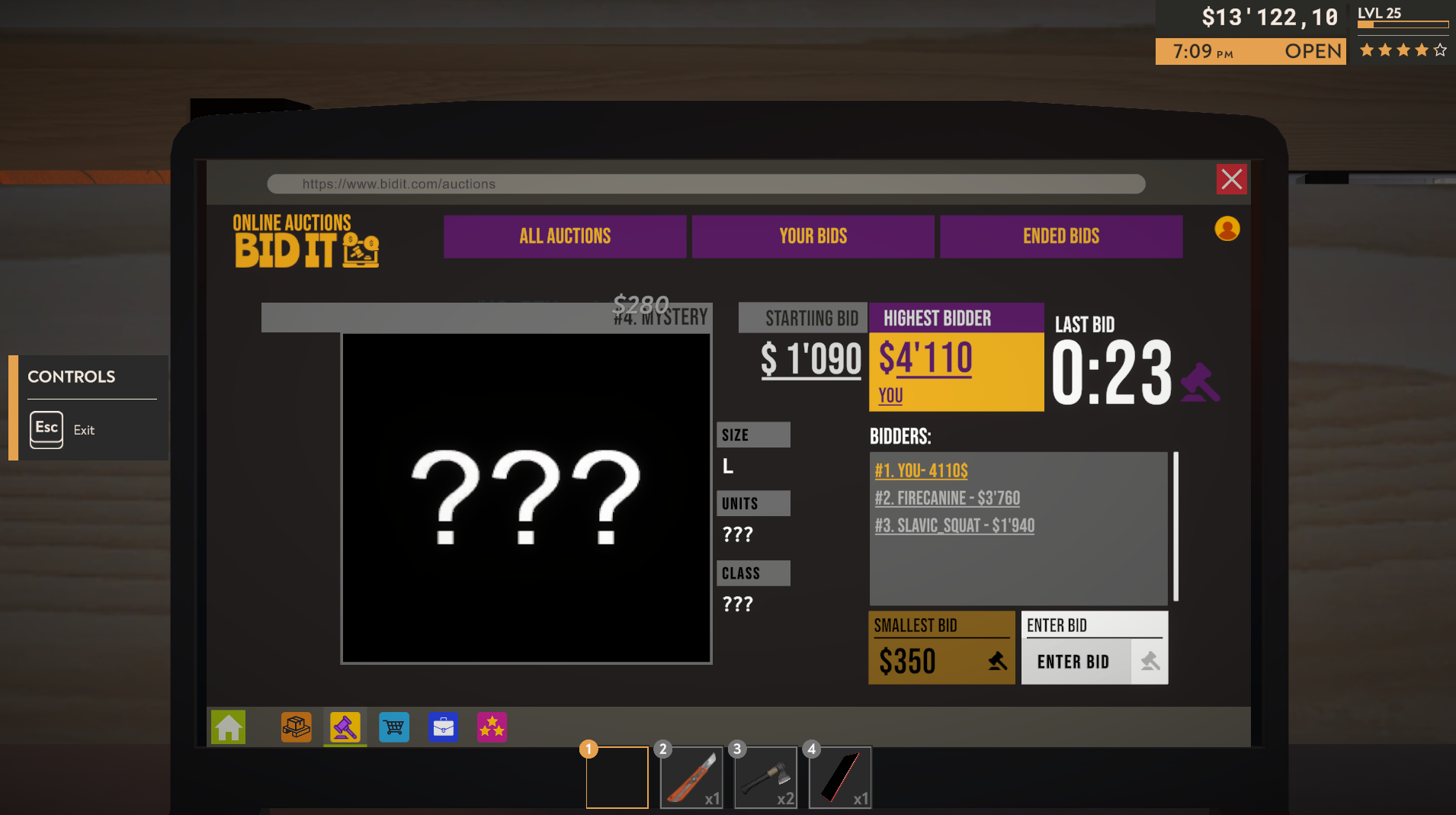This screenshot has height=815, width=1456.
Task: Click the 0:23 last bid timer
Action: [1111, 374]
